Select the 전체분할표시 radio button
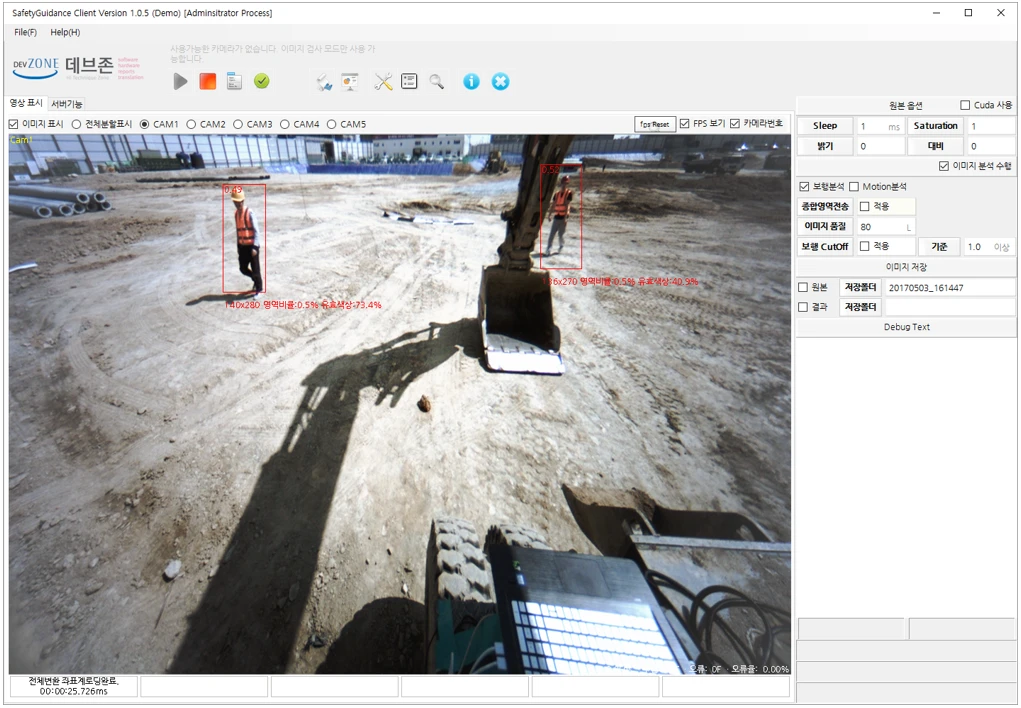The height and width of the screenshot is (708, 1021). coord(76,124)
